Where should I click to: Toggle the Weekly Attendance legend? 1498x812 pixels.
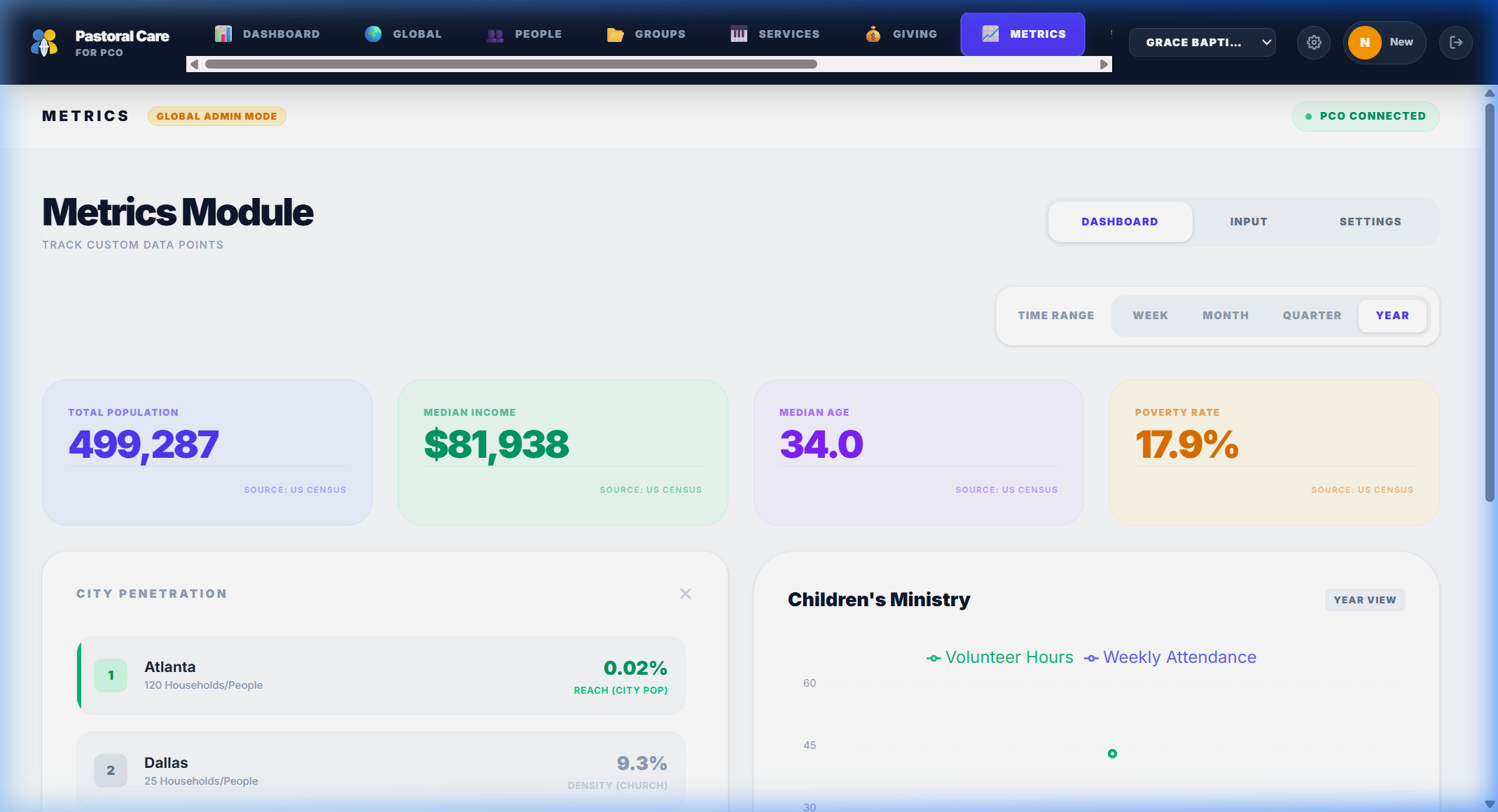(x=1169, y=657)
